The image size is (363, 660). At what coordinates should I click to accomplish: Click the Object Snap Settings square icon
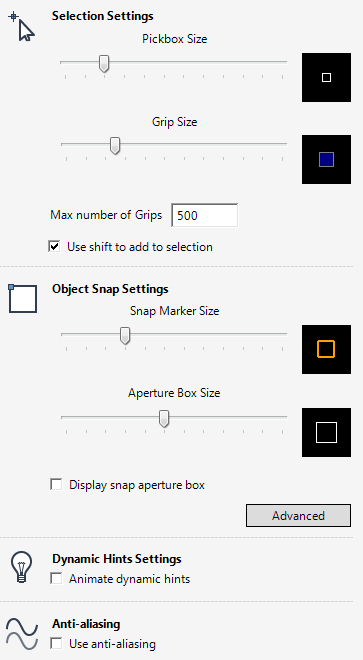click(23, 298)
